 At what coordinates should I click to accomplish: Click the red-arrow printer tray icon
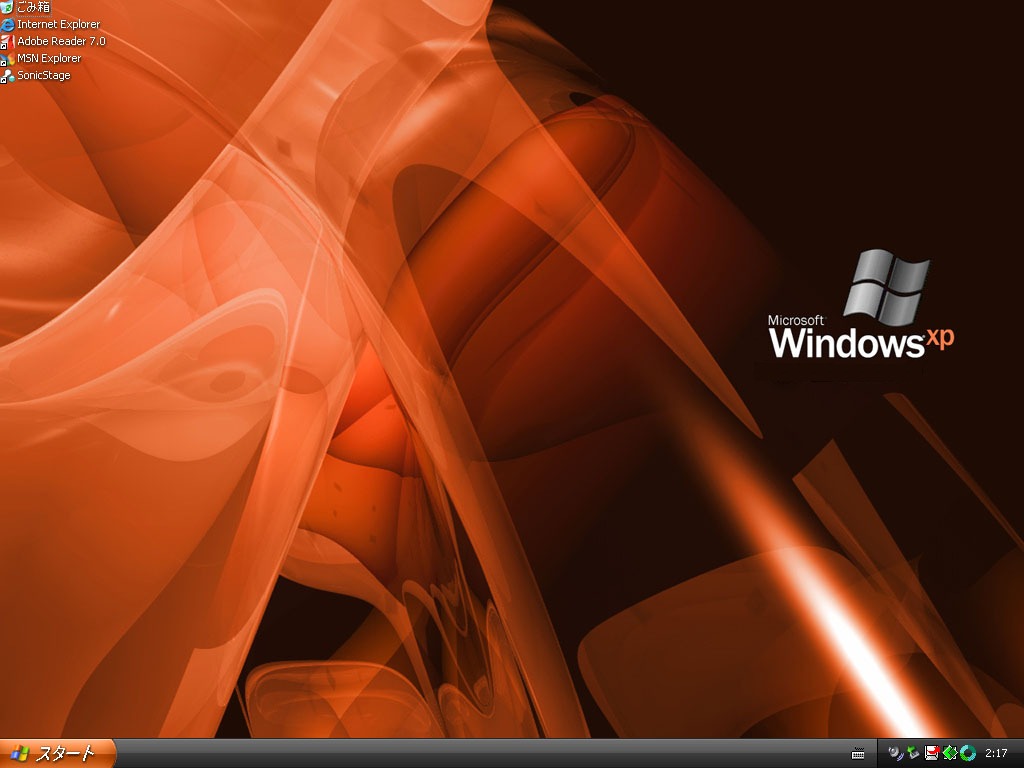[931, 753]
